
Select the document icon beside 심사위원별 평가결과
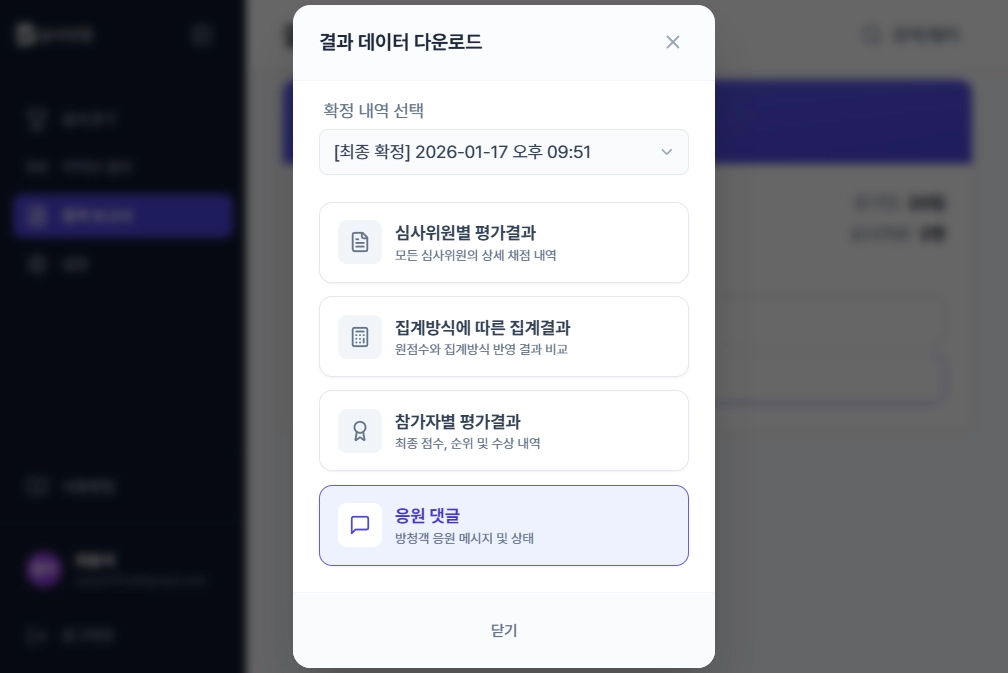[x=360, y=242]
